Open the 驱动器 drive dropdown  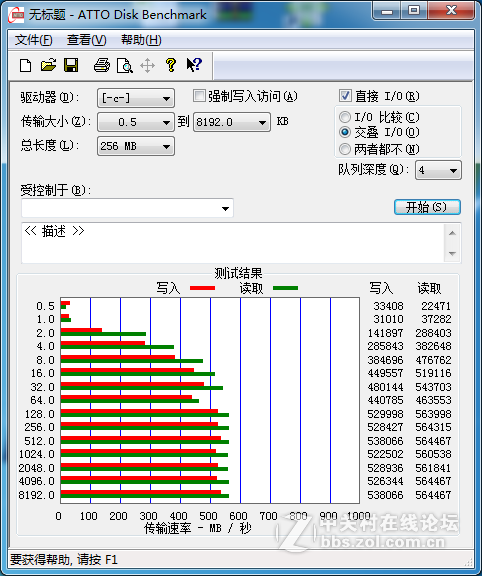coord(136,98)
